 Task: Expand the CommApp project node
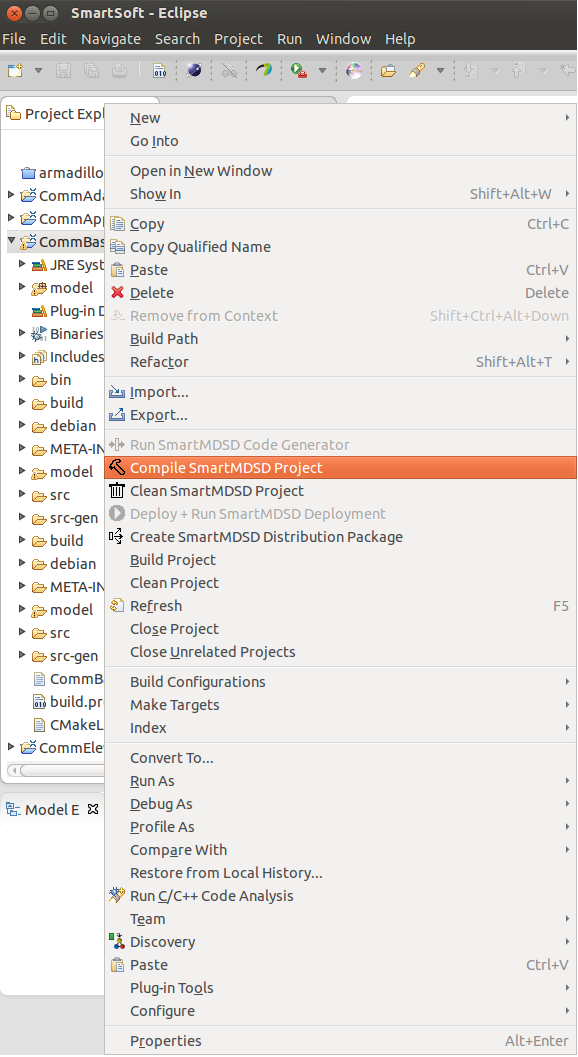(x=11, y=218)
